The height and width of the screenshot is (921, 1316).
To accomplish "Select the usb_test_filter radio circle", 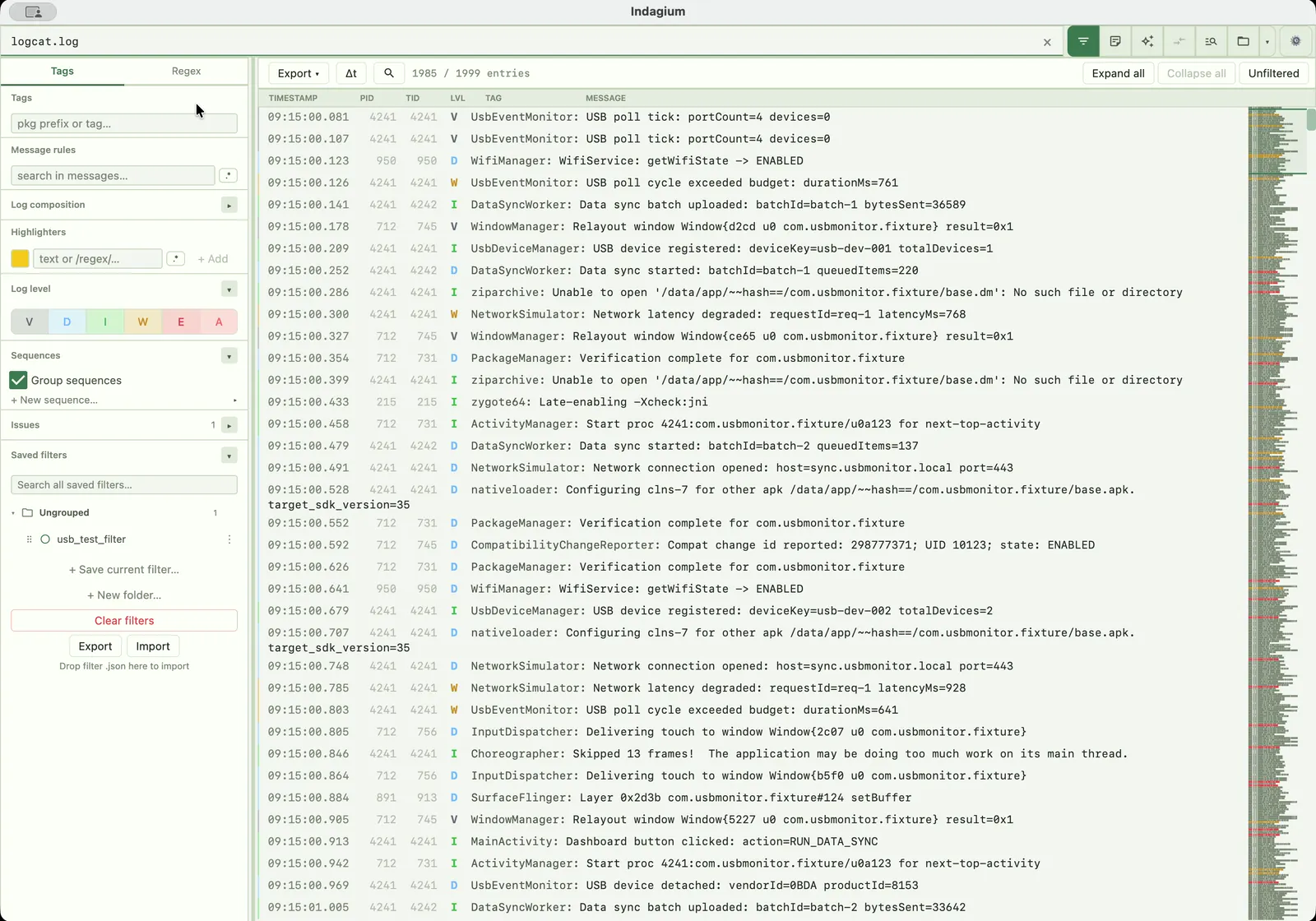I will (x=45, y=539).
